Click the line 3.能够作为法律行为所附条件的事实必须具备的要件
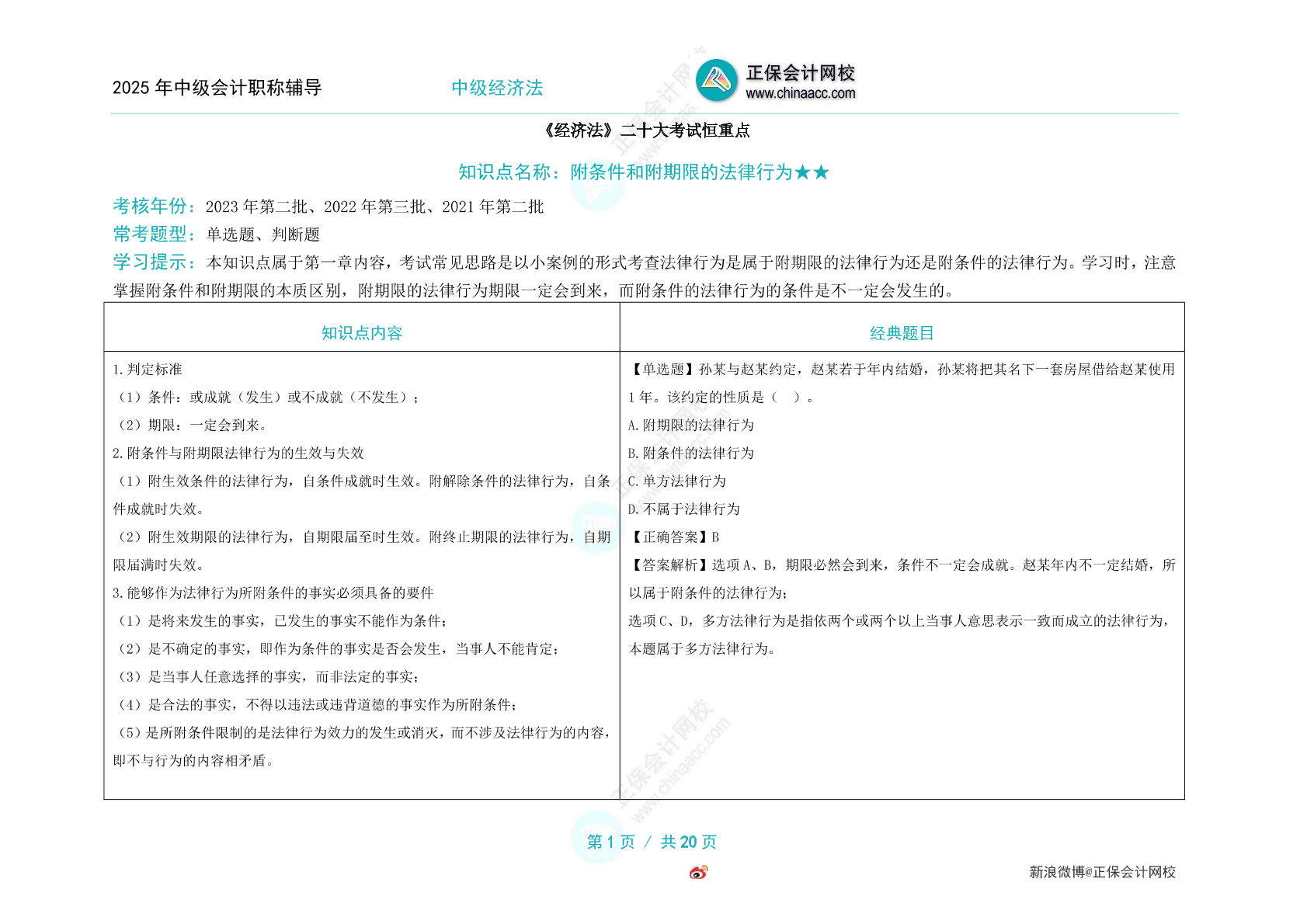 coord(273,593)
